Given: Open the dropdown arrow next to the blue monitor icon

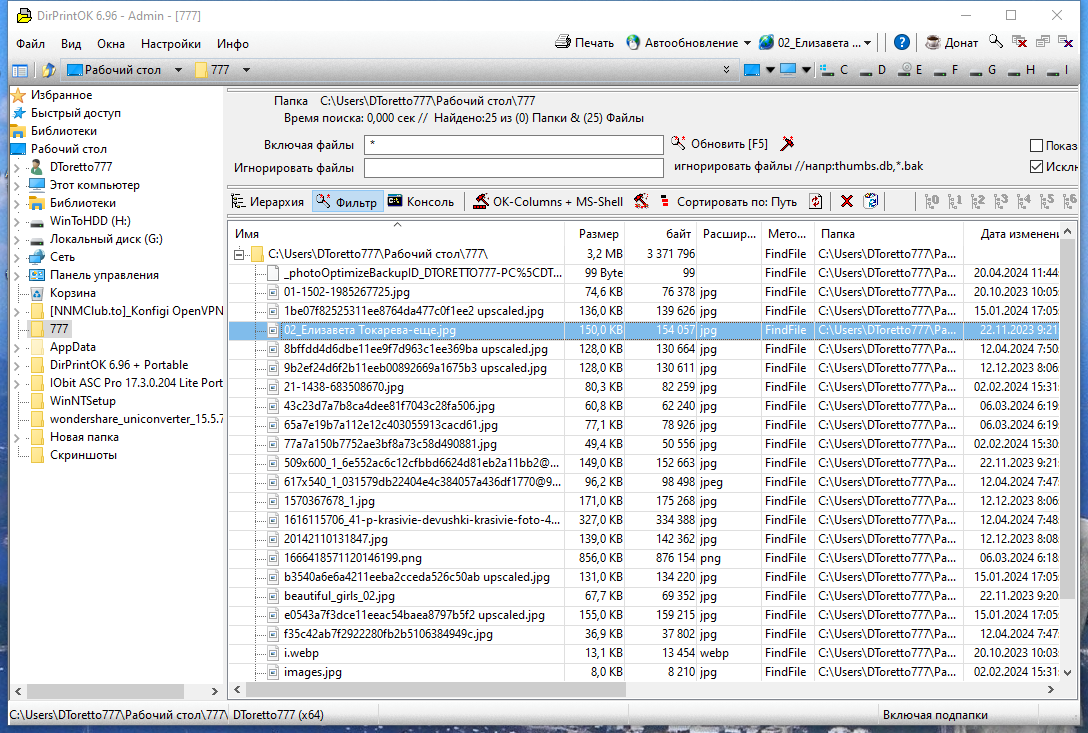Looking at the screenshot, I should click(x=770, y=70).
